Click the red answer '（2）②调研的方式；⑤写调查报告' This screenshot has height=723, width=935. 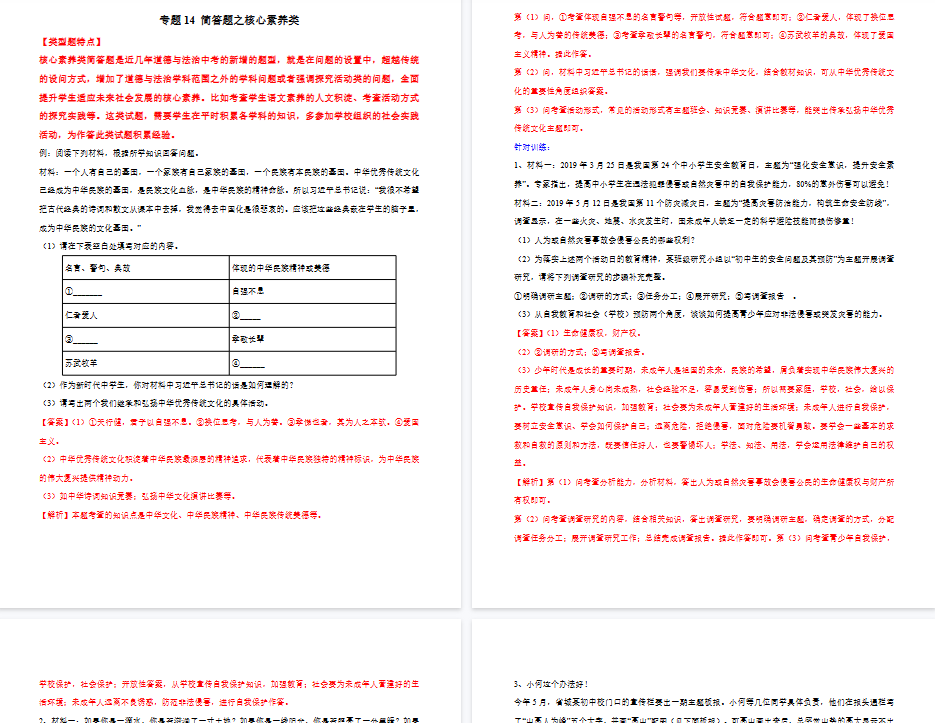[x=580, y=352]
